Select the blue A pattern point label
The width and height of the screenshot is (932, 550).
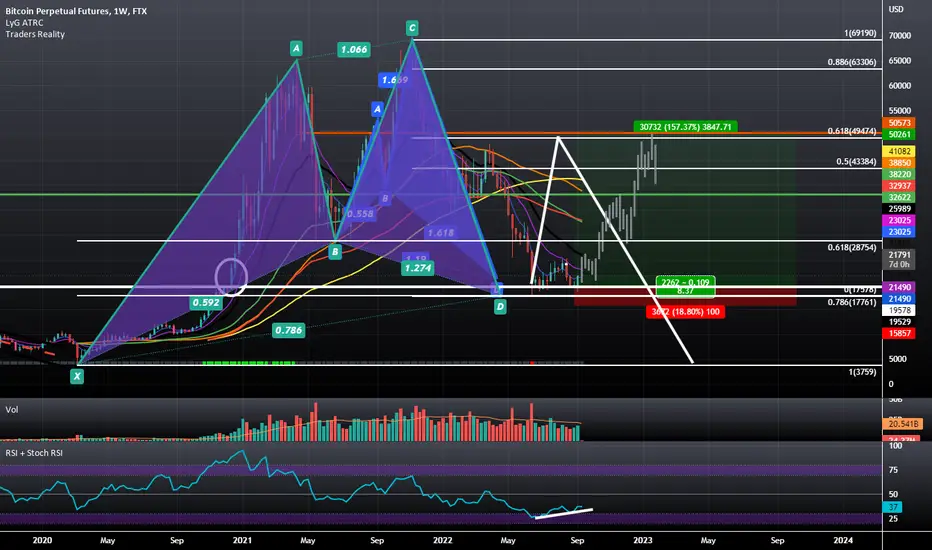377,109
